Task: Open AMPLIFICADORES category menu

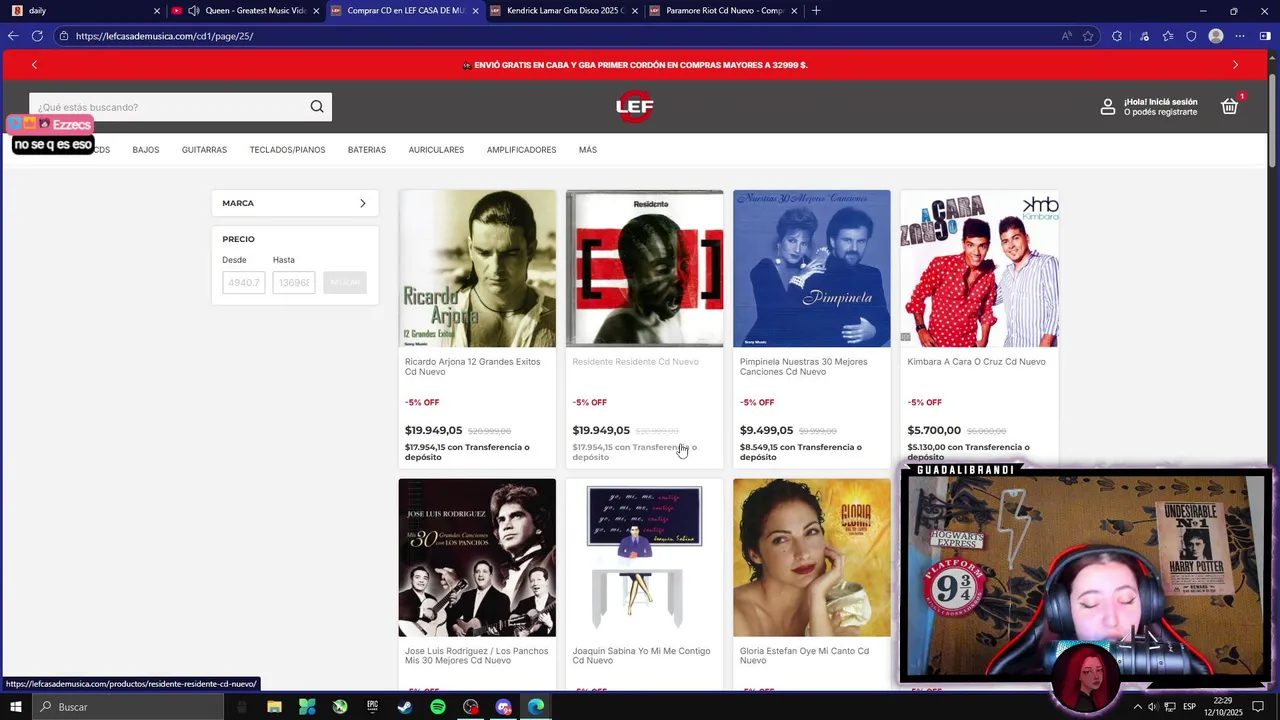Action: [521, 150]
